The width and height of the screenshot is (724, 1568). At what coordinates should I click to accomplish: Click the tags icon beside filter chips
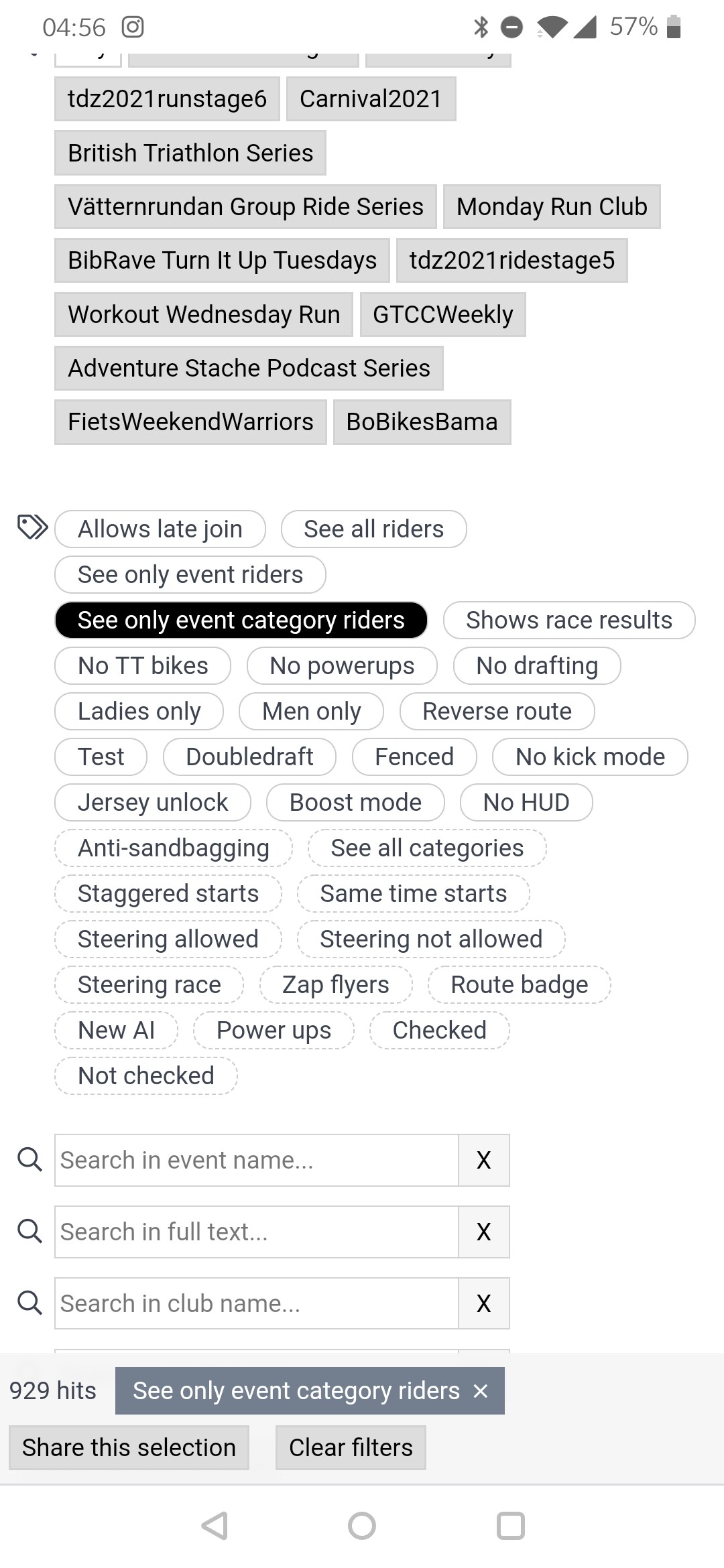click(32, 527)
